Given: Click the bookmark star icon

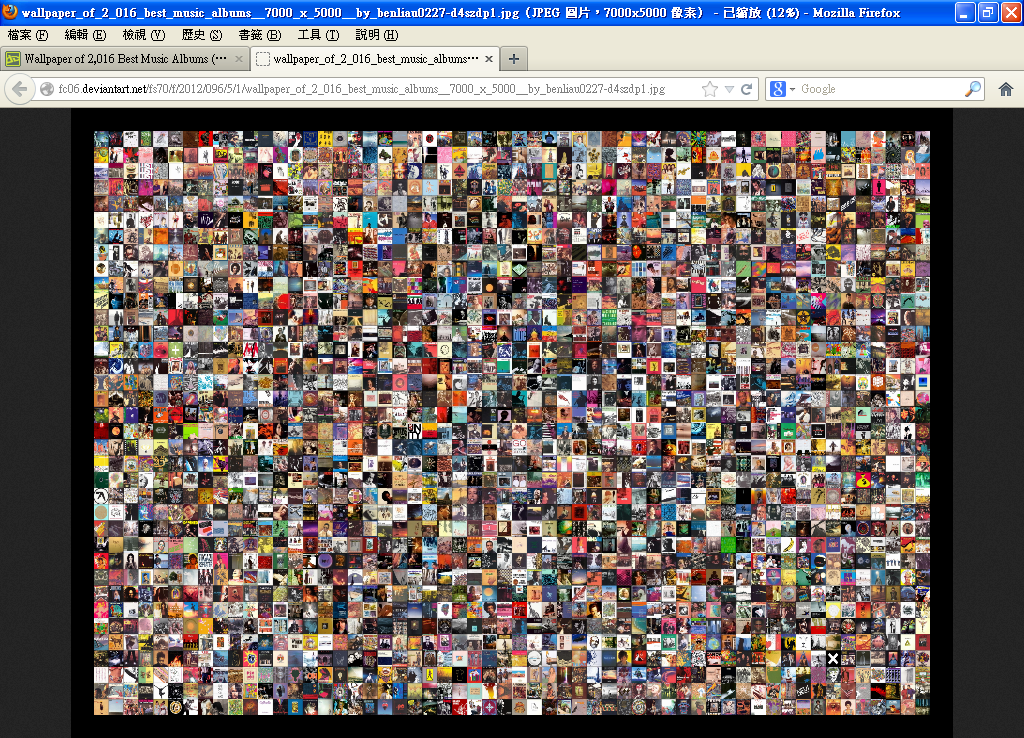Looking at the screenshot, I should coord(710,89).
